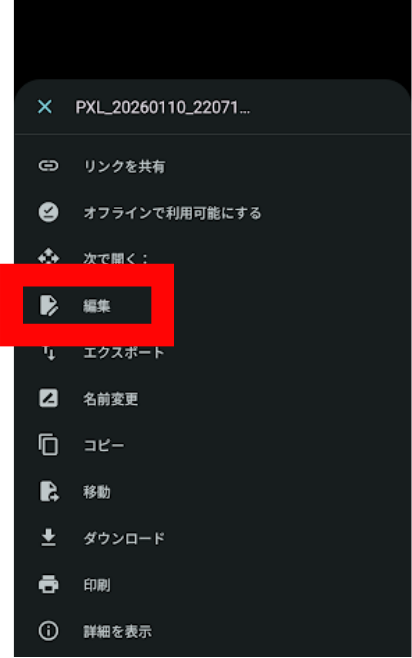This screenshot has width=412, height=658.
Task: Click the コピー duplicate pages icon
Action: pyautogui.click(x=49, y=445)
